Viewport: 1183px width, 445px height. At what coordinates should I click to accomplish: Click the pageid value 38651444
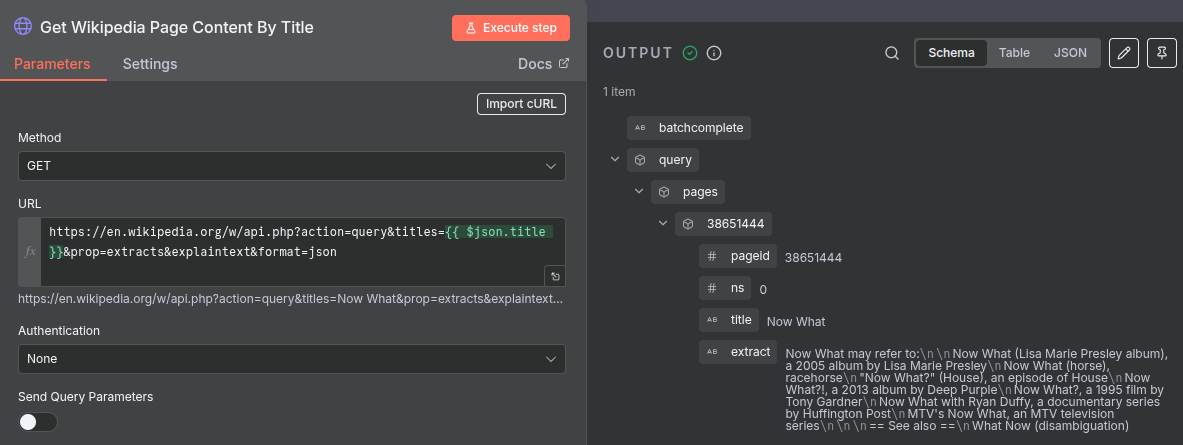[x=813, y=257]
